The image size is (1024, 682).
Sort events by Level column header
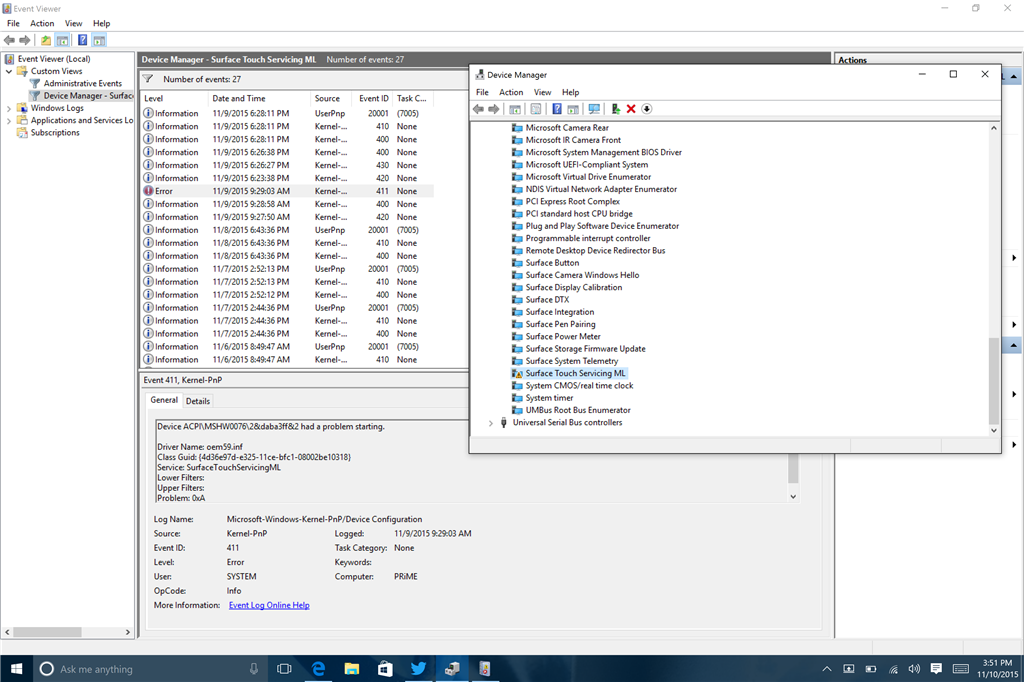click(x=174, y=99)
